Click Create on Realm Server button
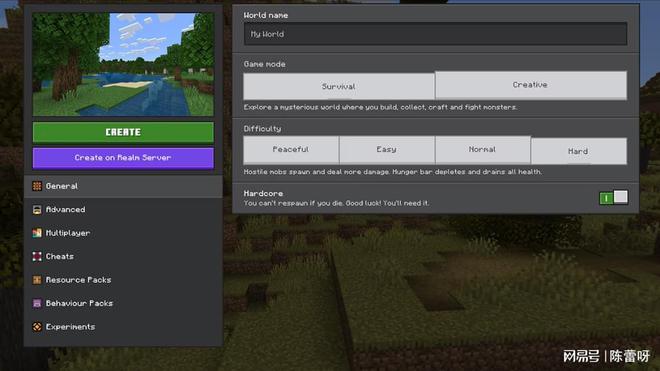Screen dimensions: 660x371 click(123, 158)
